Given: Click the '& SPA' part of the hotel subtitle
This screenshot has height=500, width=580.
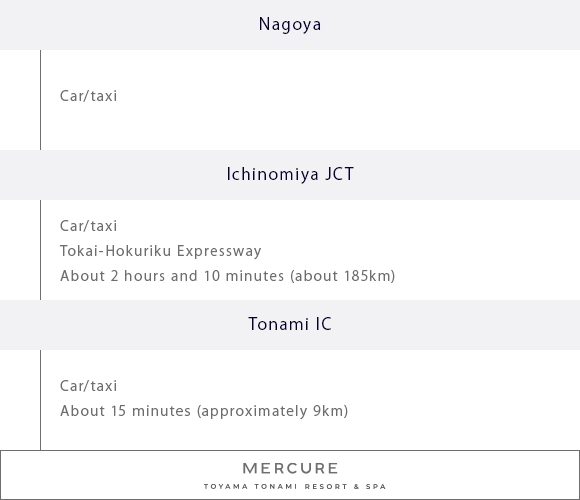Looking at the screenshot, I should 370,487.
